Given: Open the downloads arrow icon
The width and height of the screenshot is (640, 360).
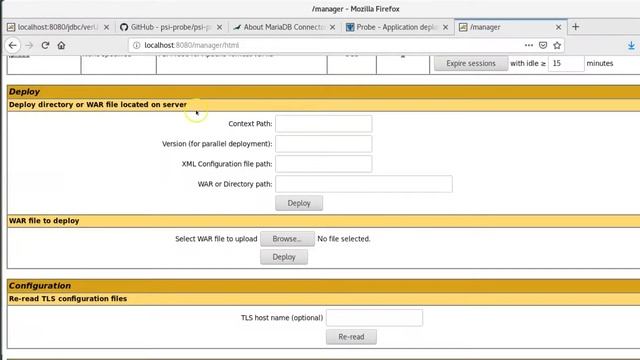Looking at the screenshot, I should click(x=631, y=45).
